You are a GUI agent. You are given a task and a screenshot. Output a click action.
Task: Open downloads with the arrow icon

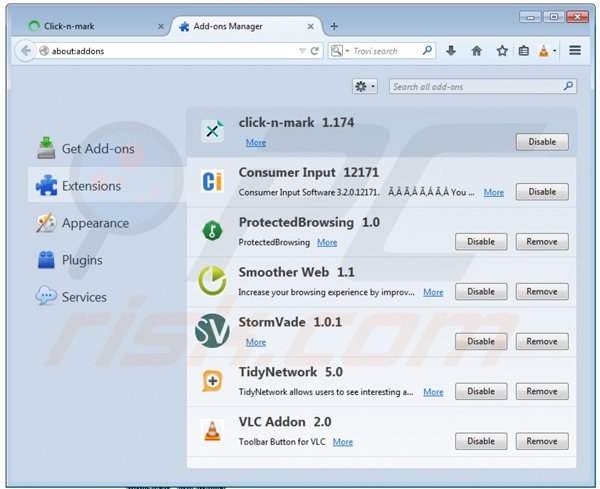[451, 51]
